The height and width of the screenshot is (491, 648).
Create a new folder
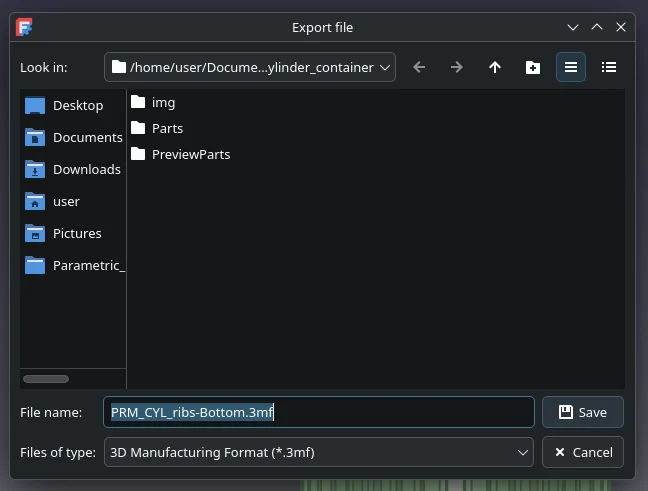(x=533, y=67)
